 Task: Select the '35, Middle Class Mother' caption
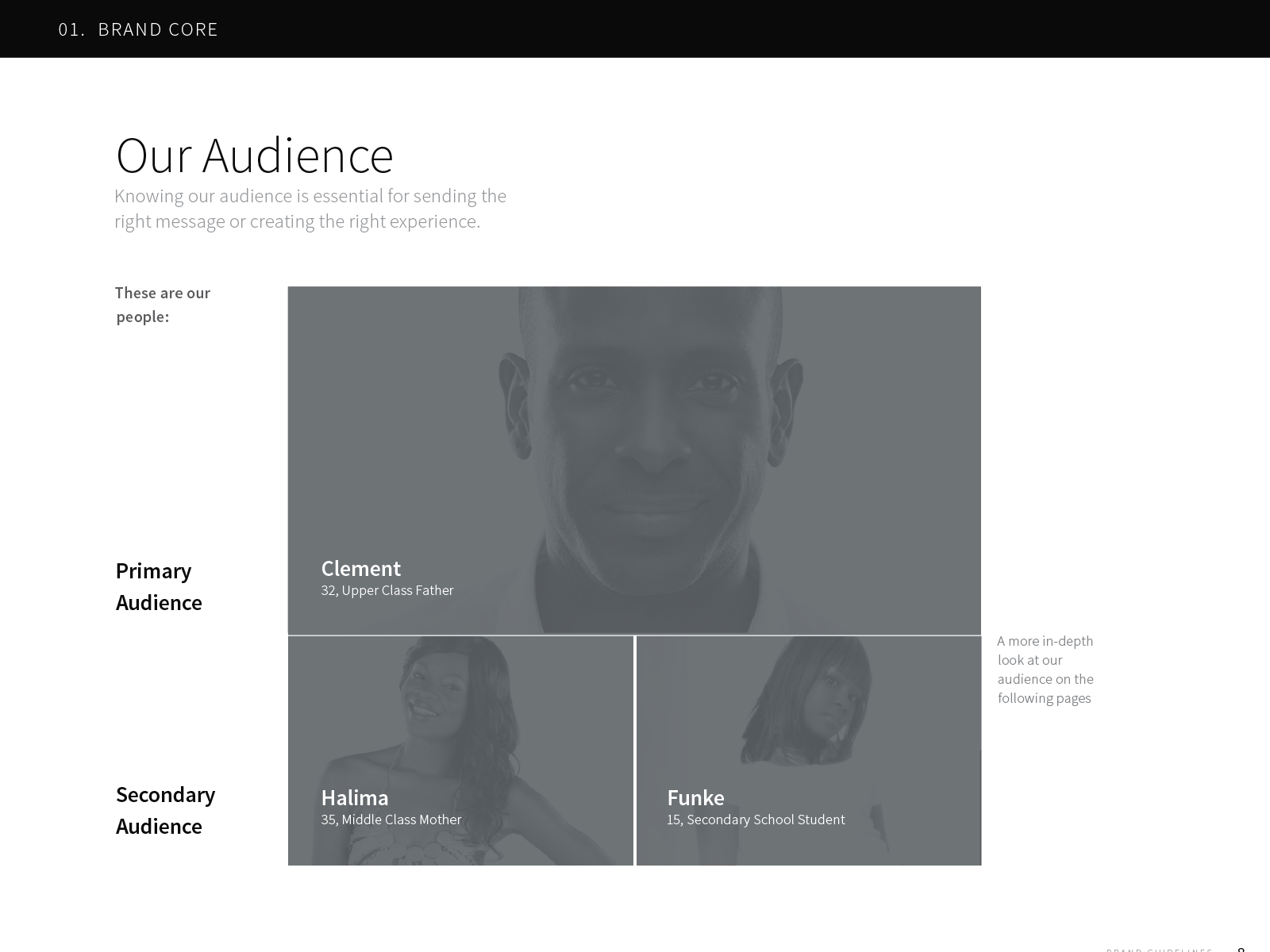coord(391,820)
